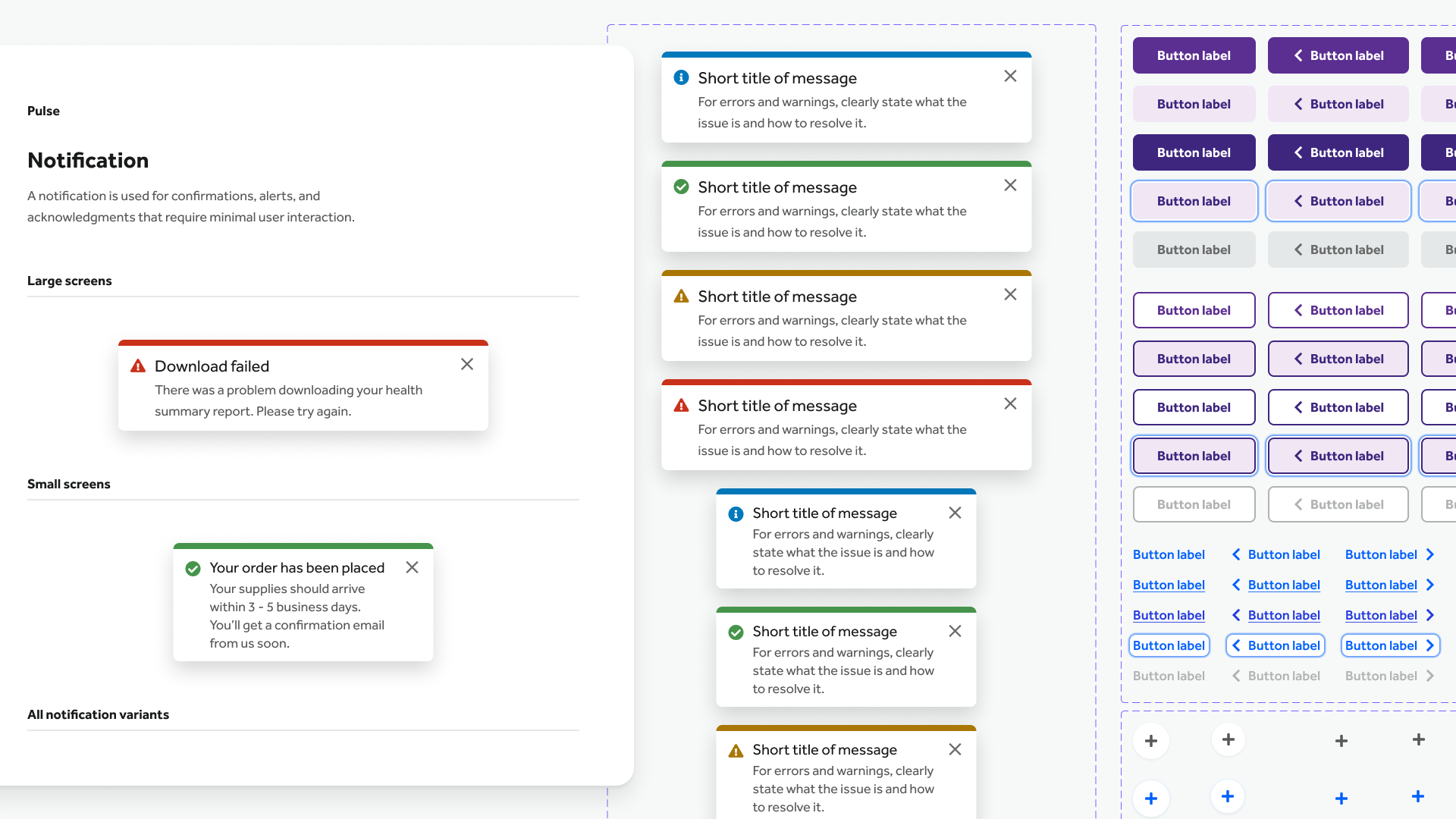The height and width of the screenshot is (819, 1456).
Task: Close the Download failed notification
Action: click(x=467, y=365)
